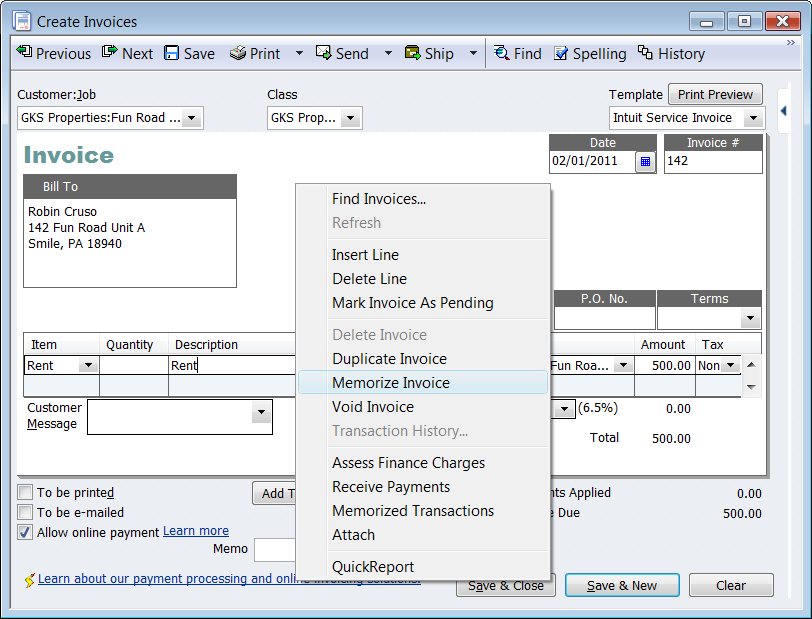This screenshot has height=619, width=812.
Task: Check the To be e-mailed option
Action: pyautogui.click(x=25, y=512)
